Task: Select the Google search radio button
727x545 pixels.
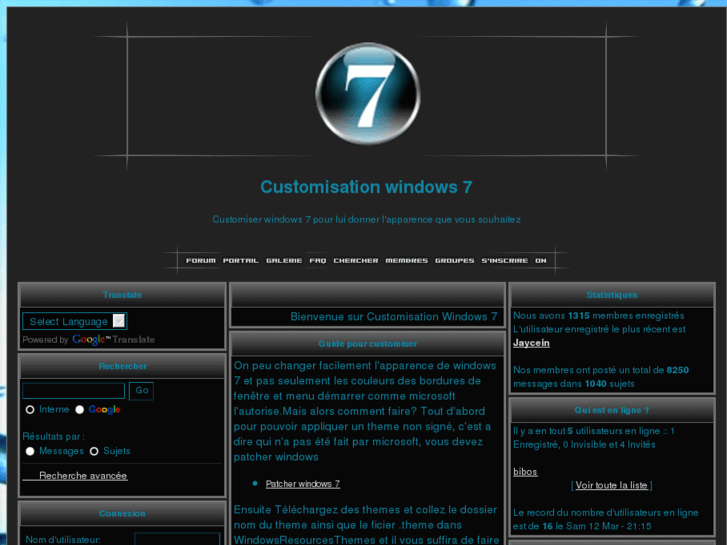Action: coord(80,410)
